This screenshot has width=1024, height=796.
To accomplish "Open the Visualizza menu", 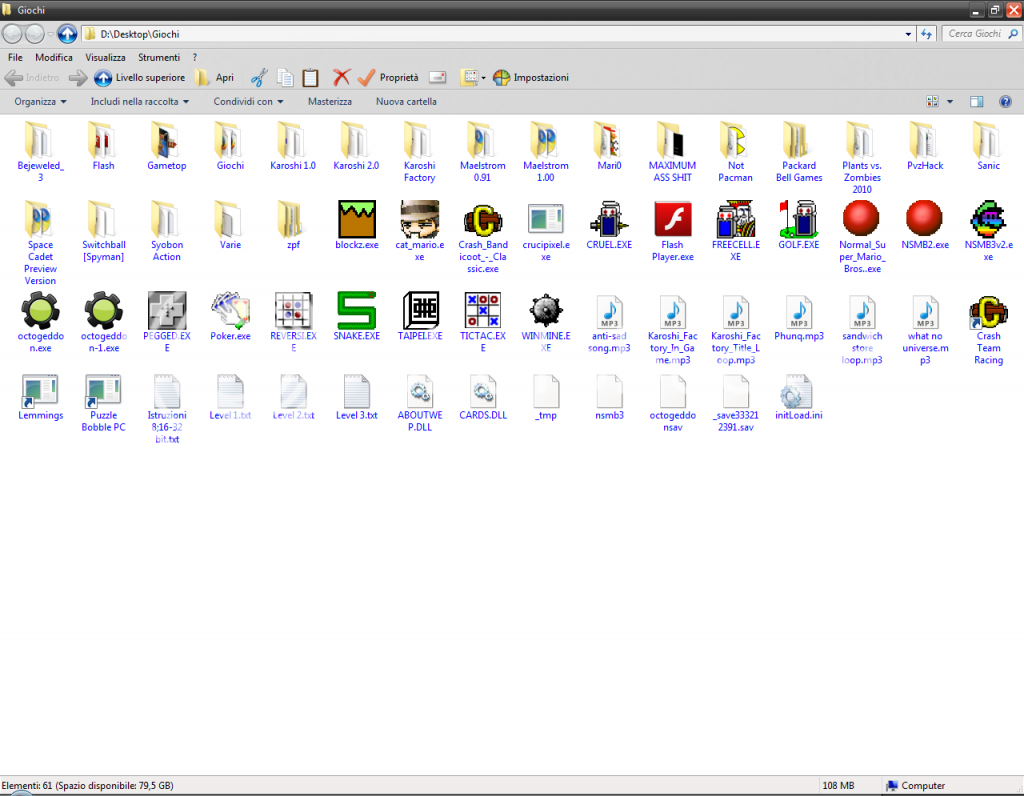I will coord(105,58).
